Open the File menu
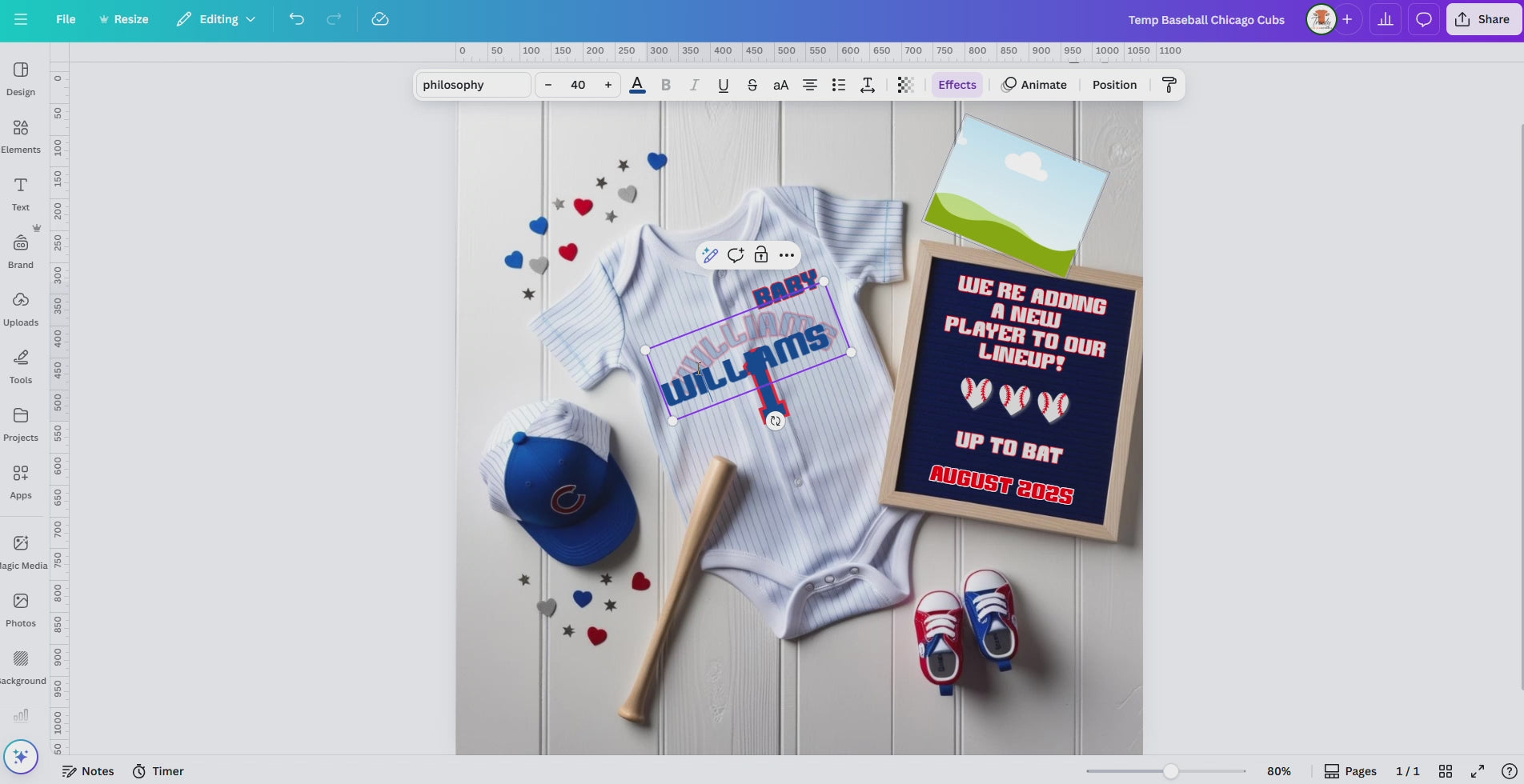Image resolution: width=1524 pixels, height=784 pixels. pos(66,19)
